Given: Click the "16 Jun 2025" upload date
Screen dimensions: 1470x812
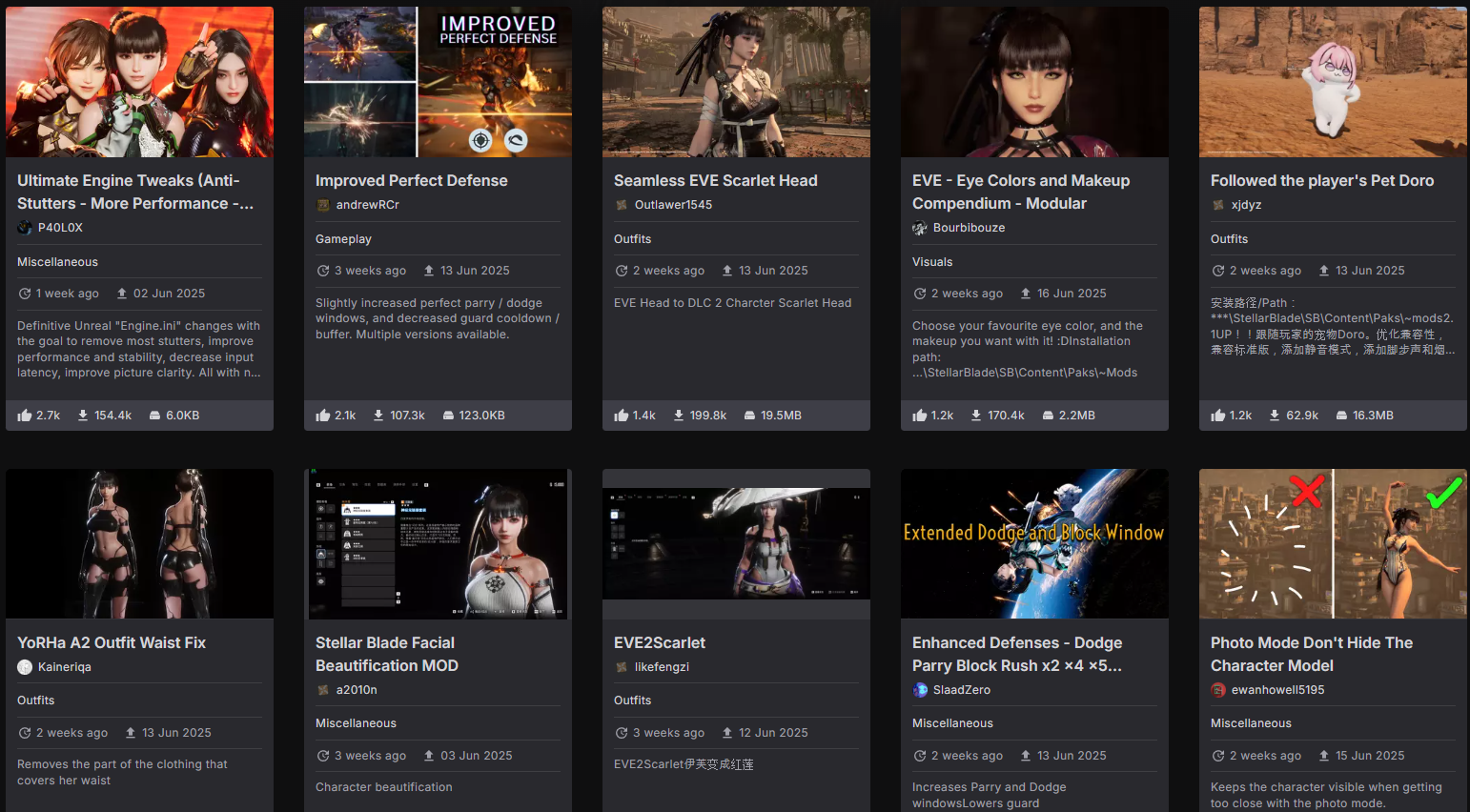Looking at the screenshot, I should [1072, 294].
